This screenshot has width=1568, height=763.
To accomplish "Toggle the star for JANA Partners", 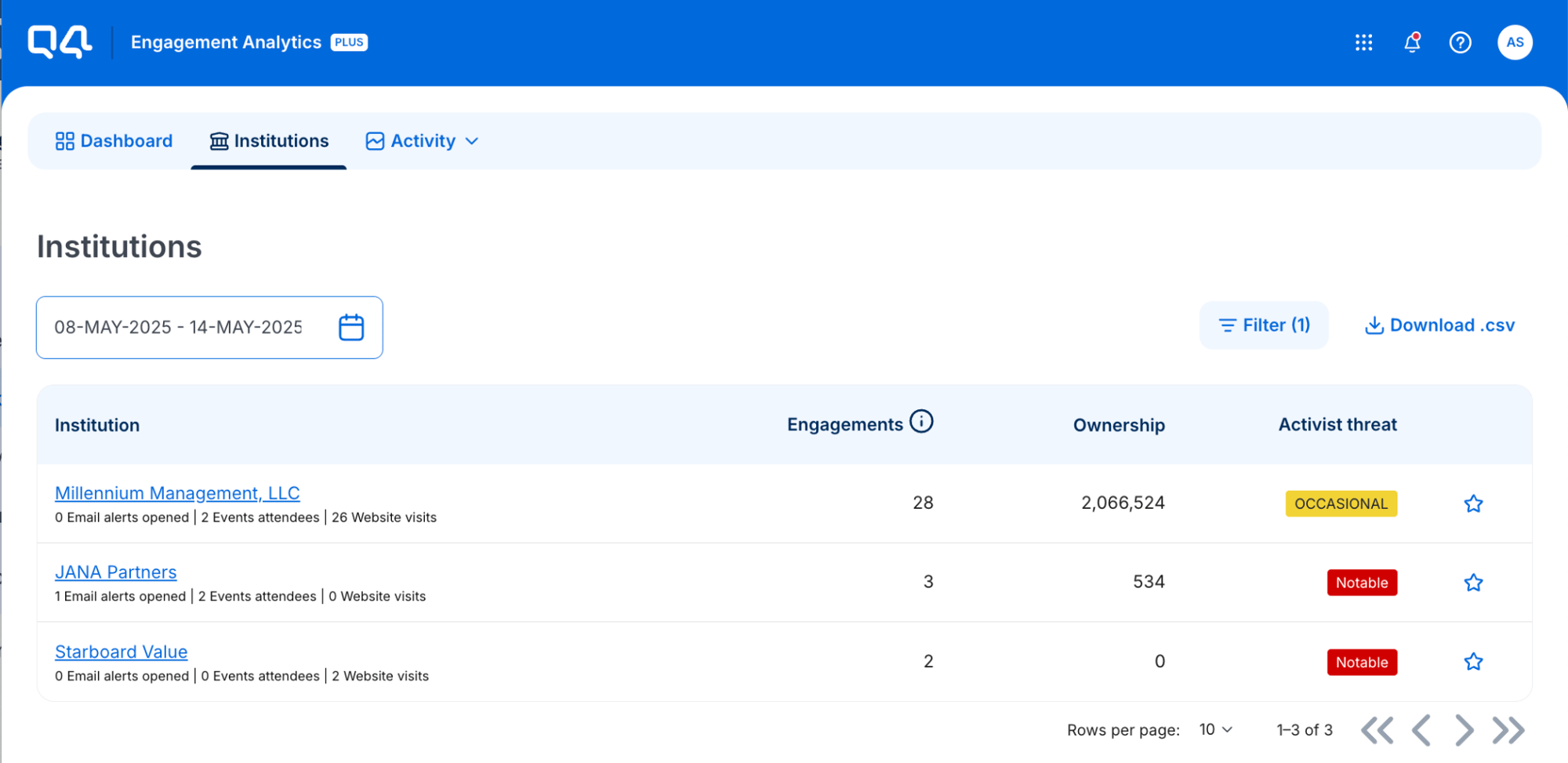I will (x=1473, y=583).
